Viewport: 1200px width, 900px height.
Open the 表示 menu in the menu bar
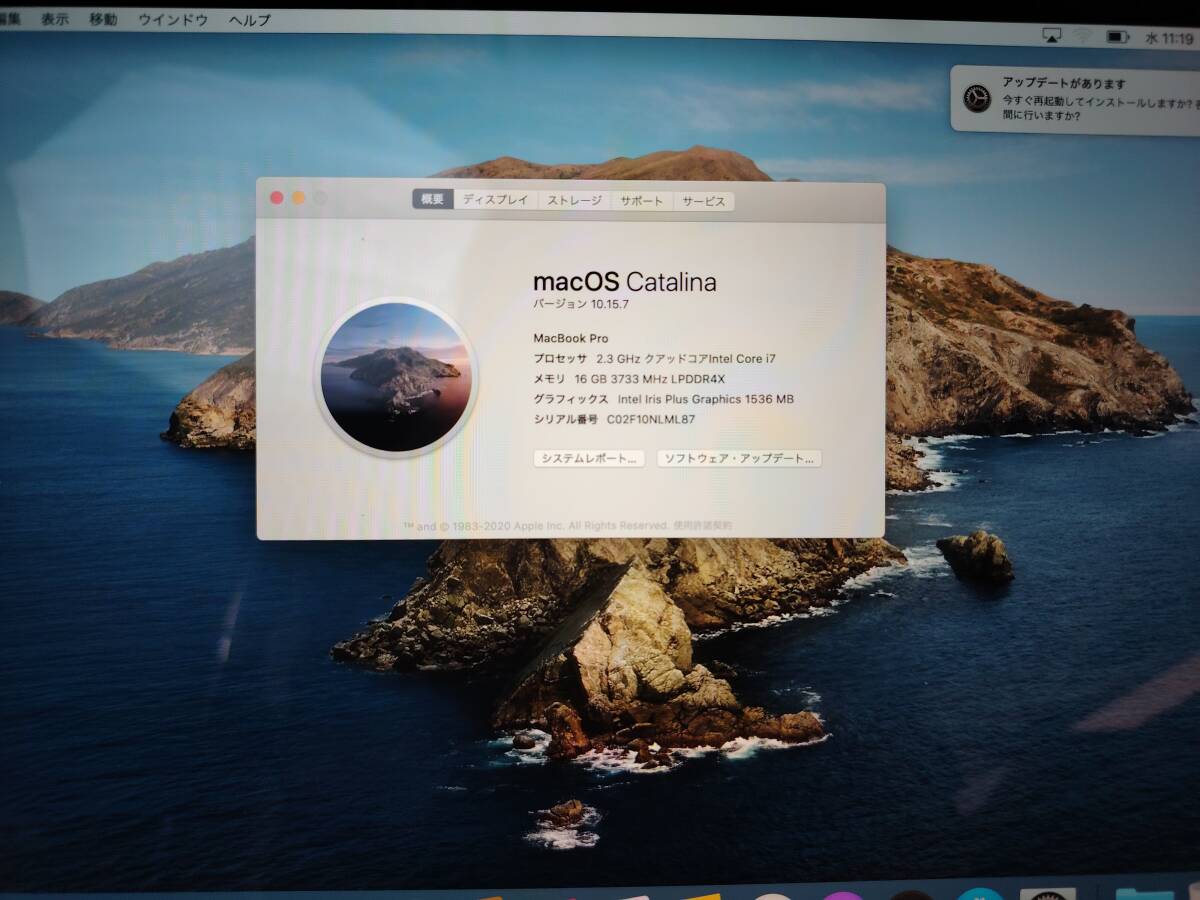(54, 19)
